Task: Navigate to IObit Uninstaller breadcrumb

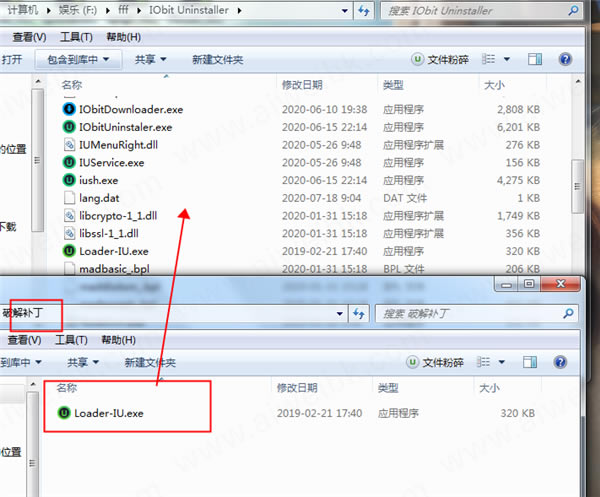Action: [x=189, y=10]
